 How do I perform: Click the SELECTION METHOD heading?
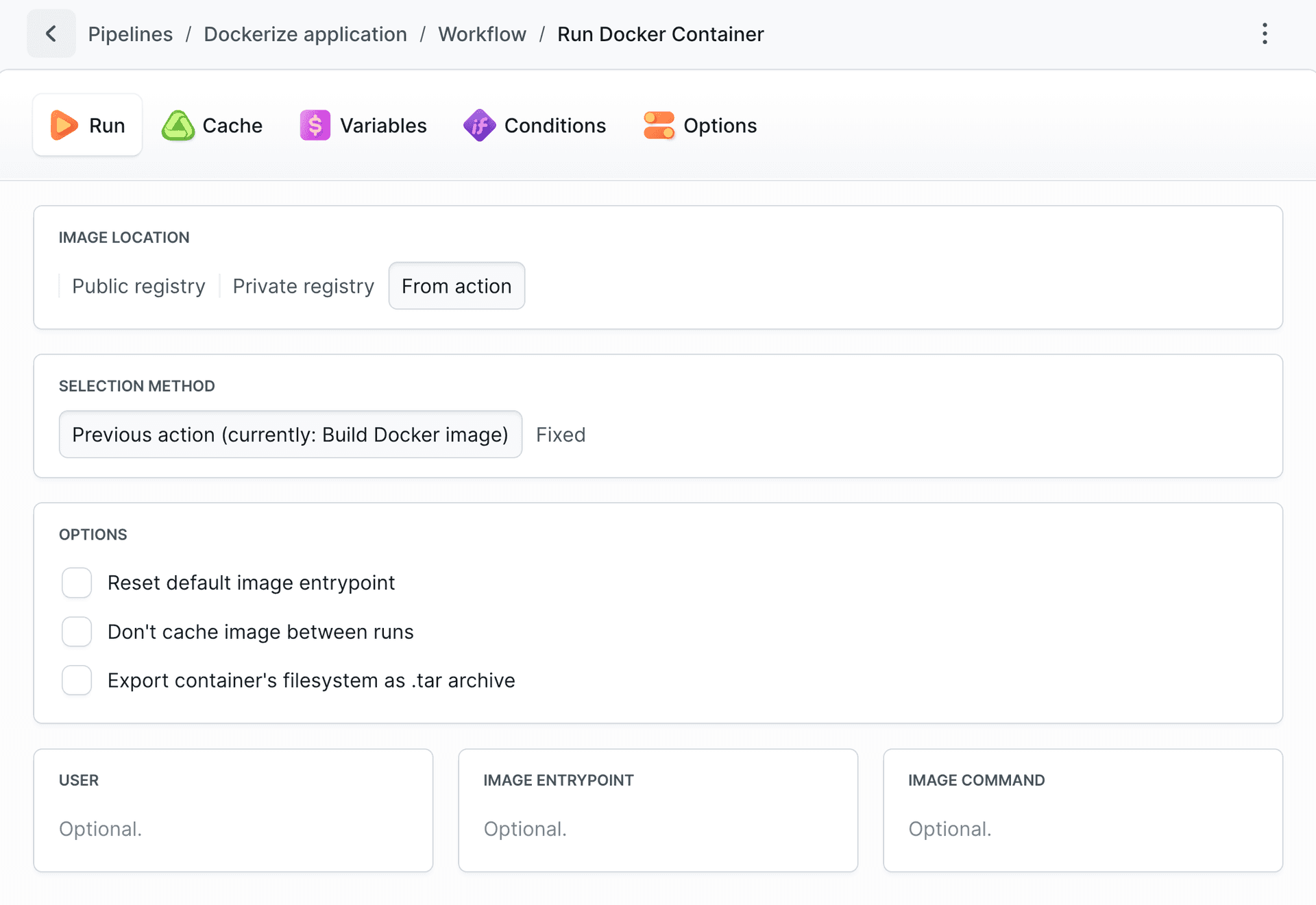pos(137,386)
